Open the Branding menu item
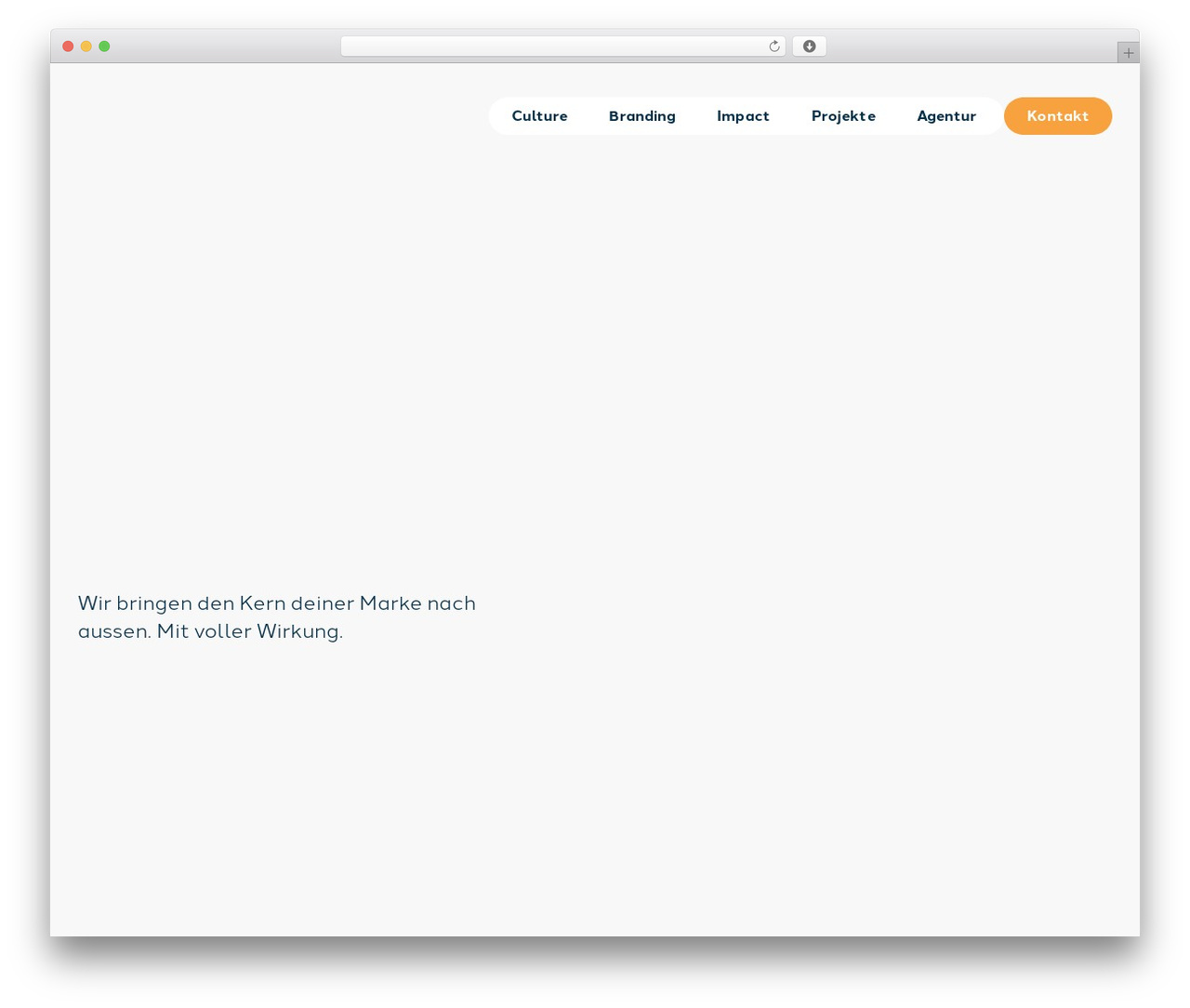This screenshot has width=1190, height=1008. click(642, 116)
